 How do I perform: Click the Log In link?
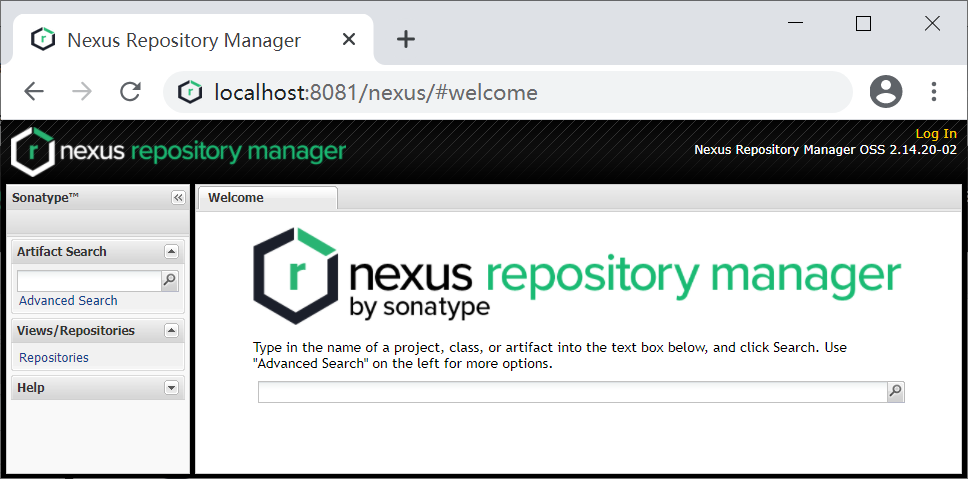tap(935, 134)
